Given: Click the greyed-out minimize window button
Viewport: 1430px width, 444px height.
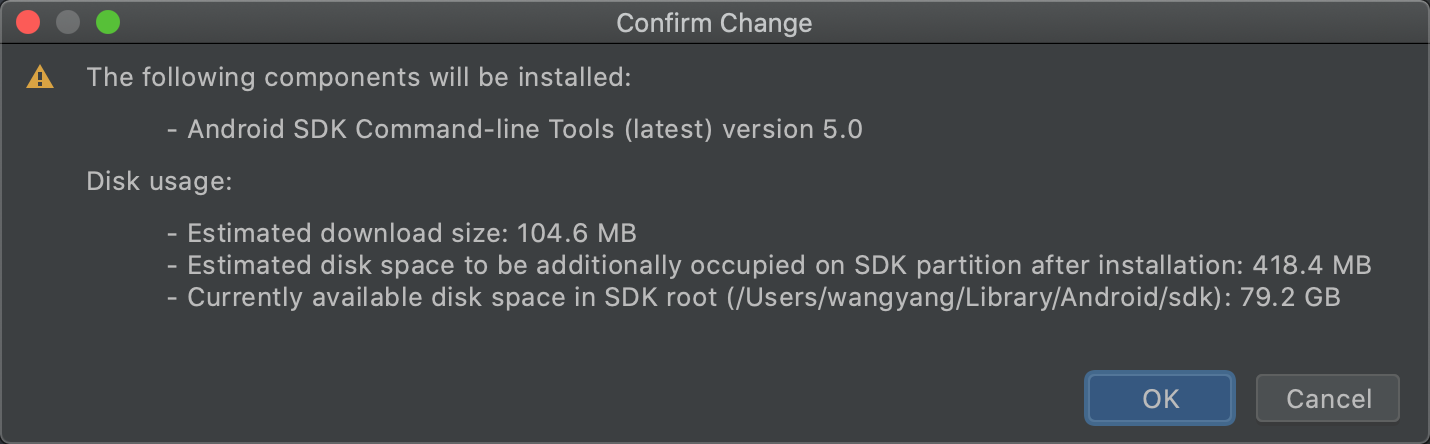Looking at the screenshot, I should 68,22.
